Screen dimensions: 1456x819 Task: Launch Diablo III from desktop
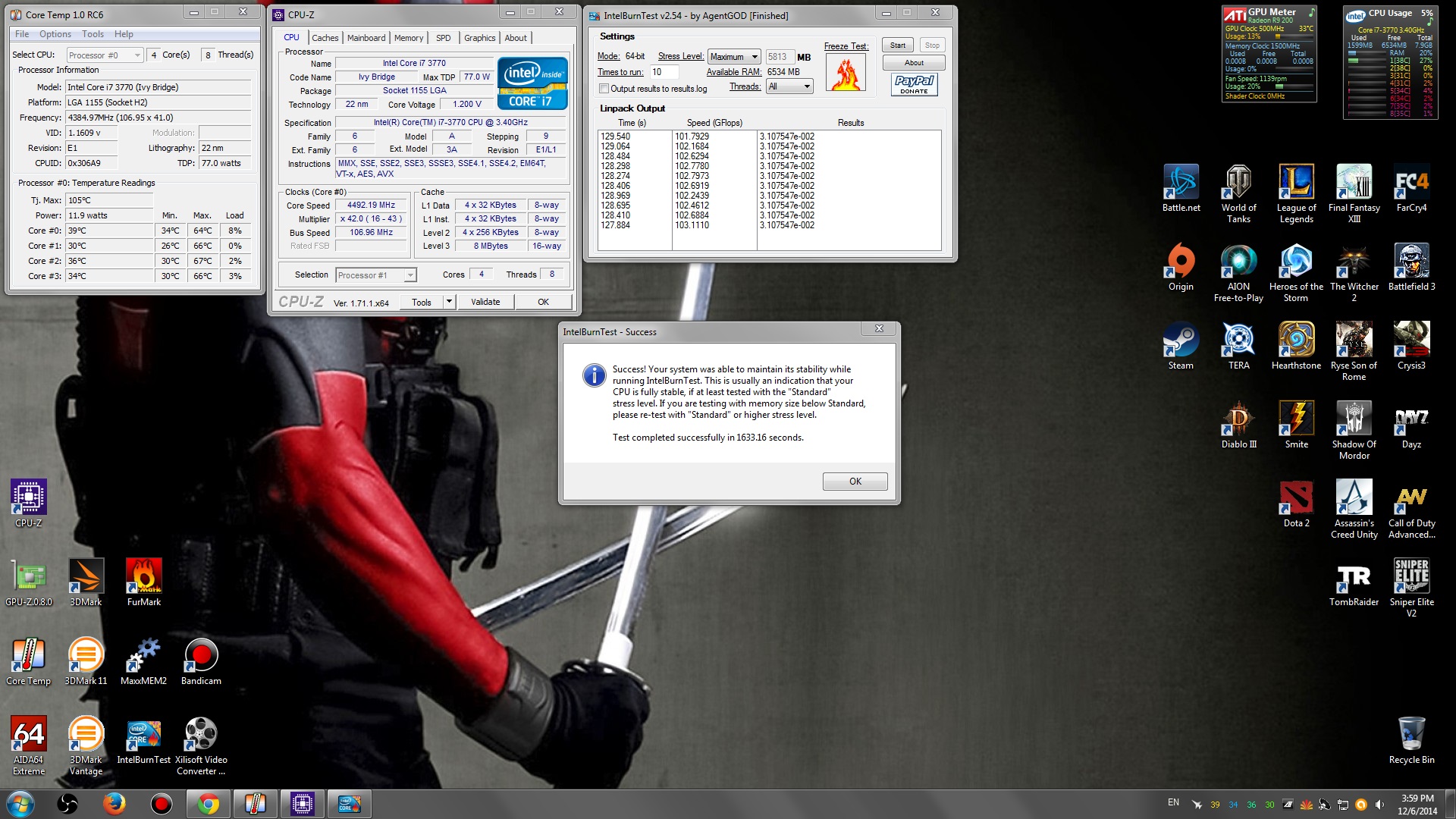pyautogui.click(x=1238, y=419)
